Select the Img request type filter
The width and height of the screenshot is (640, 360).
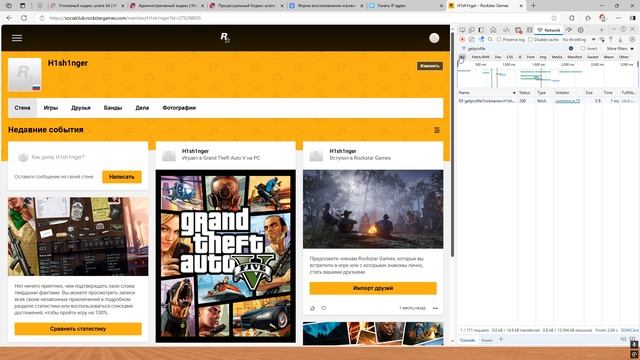point(543,57)
